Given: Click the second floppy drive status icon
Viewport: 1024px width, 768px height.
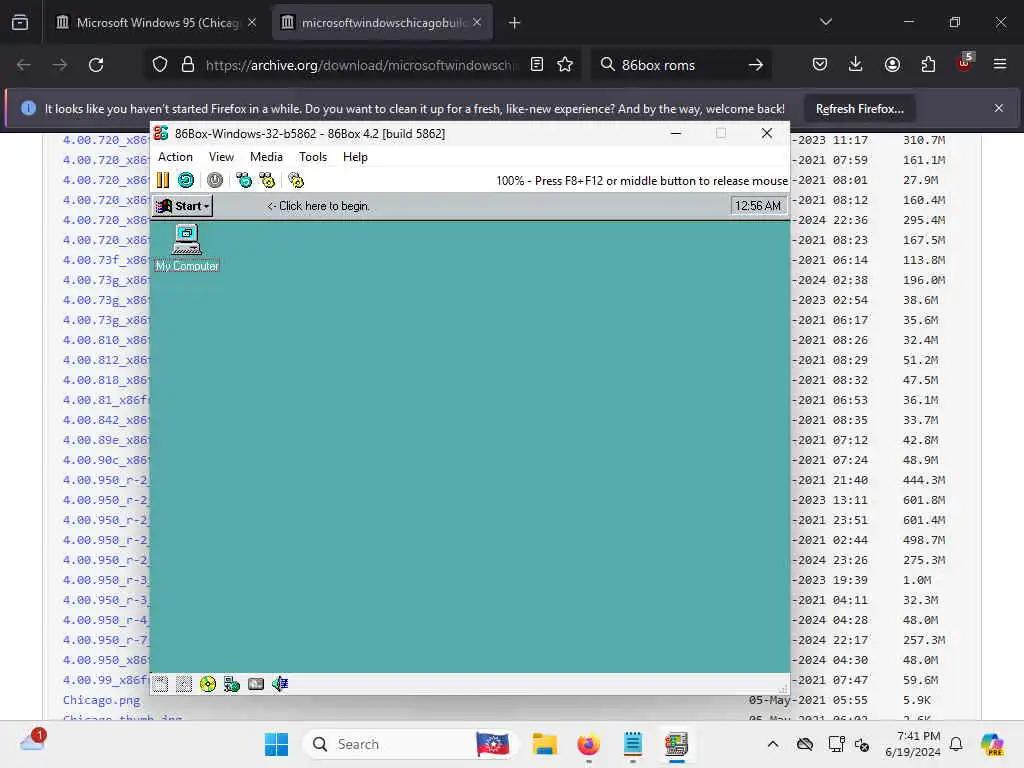Looking at the screenshot, I should coord(184,684).
